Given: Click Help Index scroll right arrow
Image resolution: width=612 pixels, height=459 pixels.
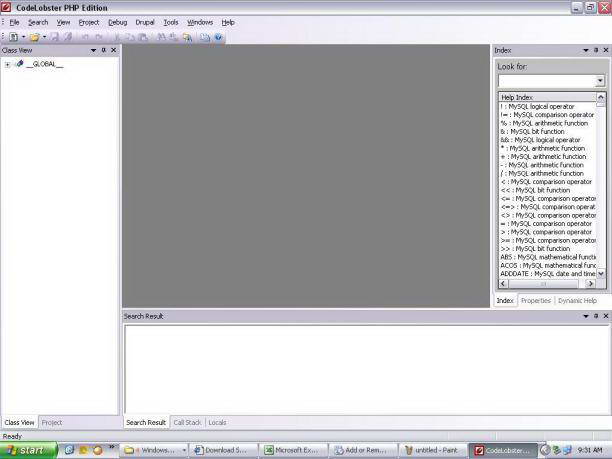Looking at the screenshot, I should click(591, 284).
